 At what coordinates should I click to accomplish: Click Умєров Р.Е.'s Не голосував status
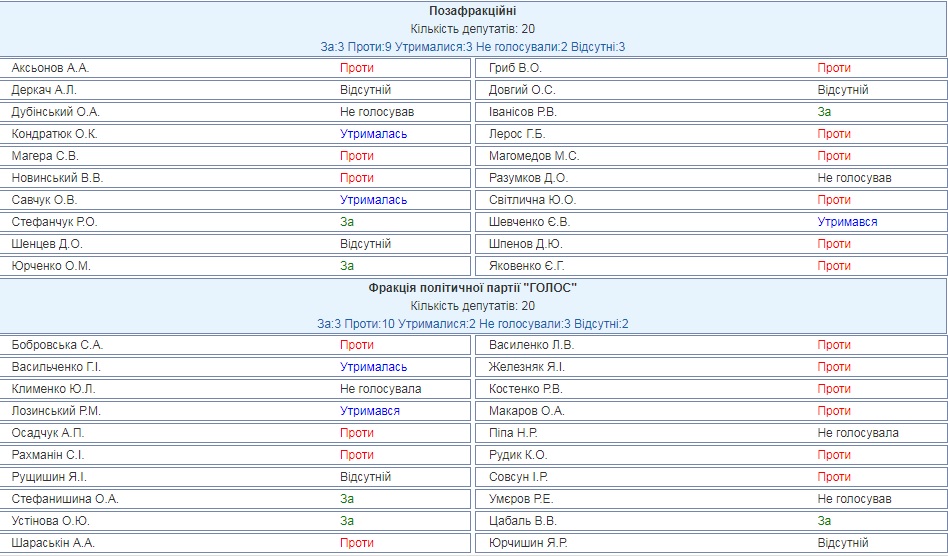855,499
